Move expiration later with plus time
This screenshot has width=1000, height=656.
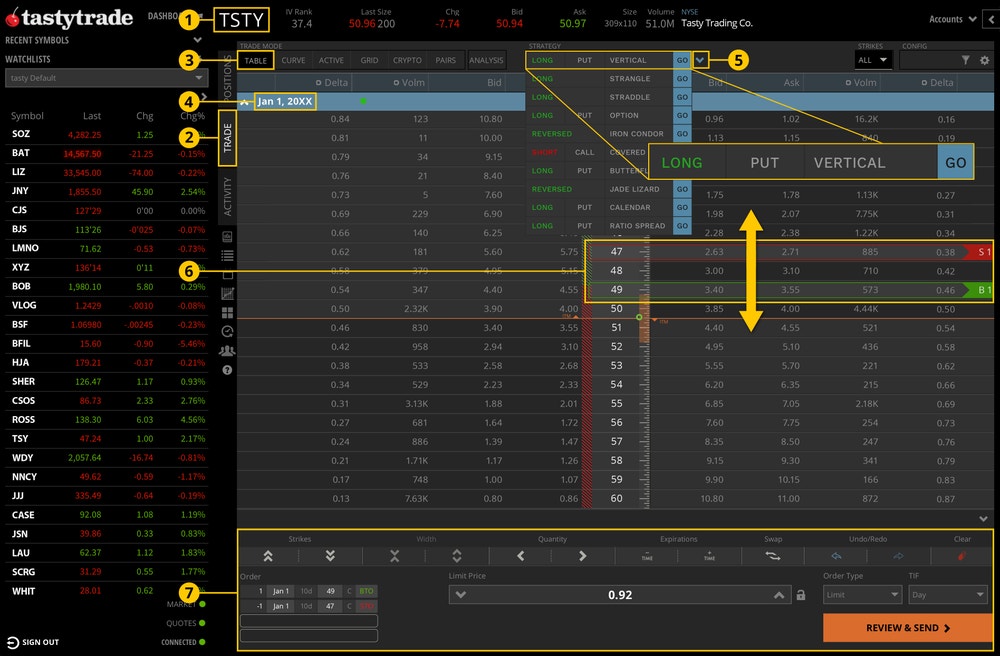(709, 556)
